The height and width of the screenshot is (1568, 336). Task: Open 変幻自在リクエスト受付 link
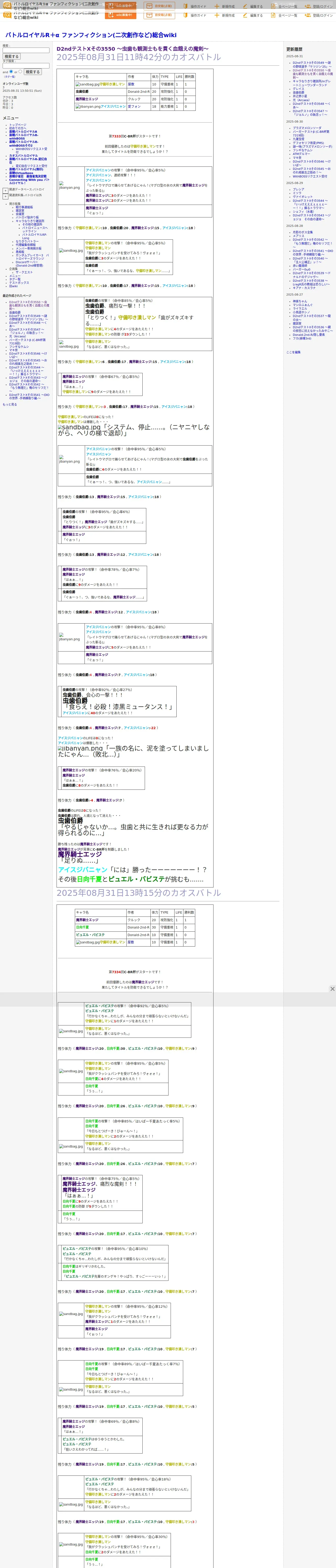coord(31,166)
